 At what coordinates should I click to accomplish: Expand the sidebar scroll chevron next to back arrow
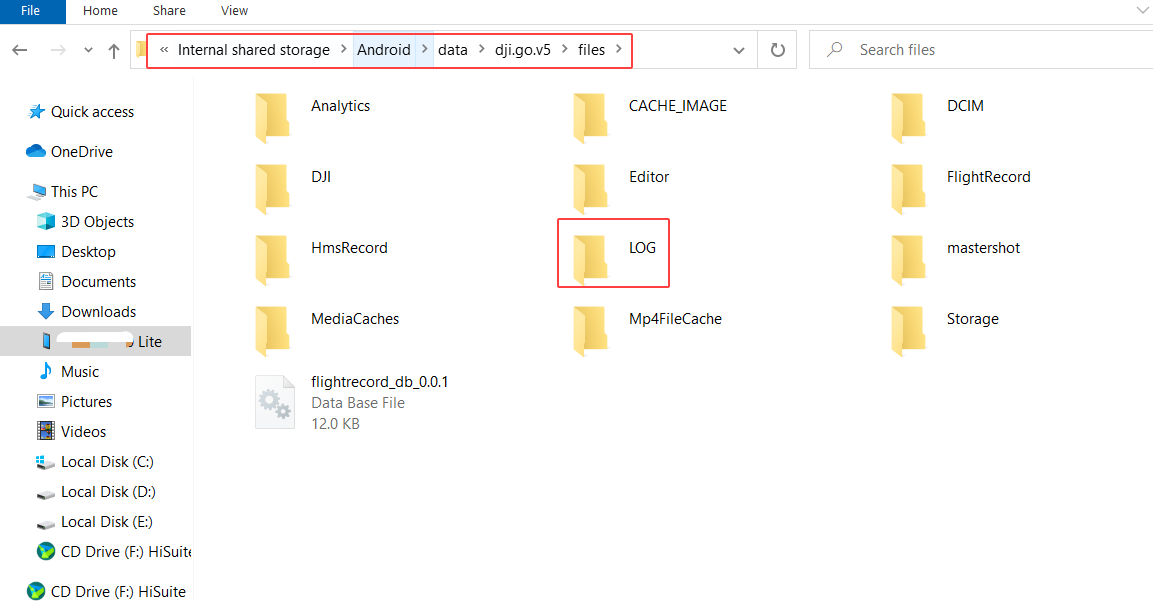point(88,49)
